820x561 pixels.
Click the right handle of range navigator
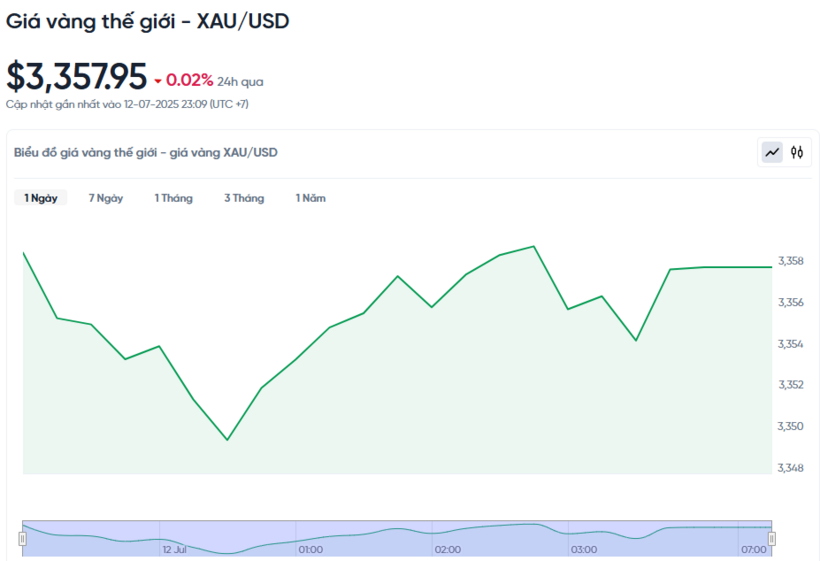pos(772,539)
